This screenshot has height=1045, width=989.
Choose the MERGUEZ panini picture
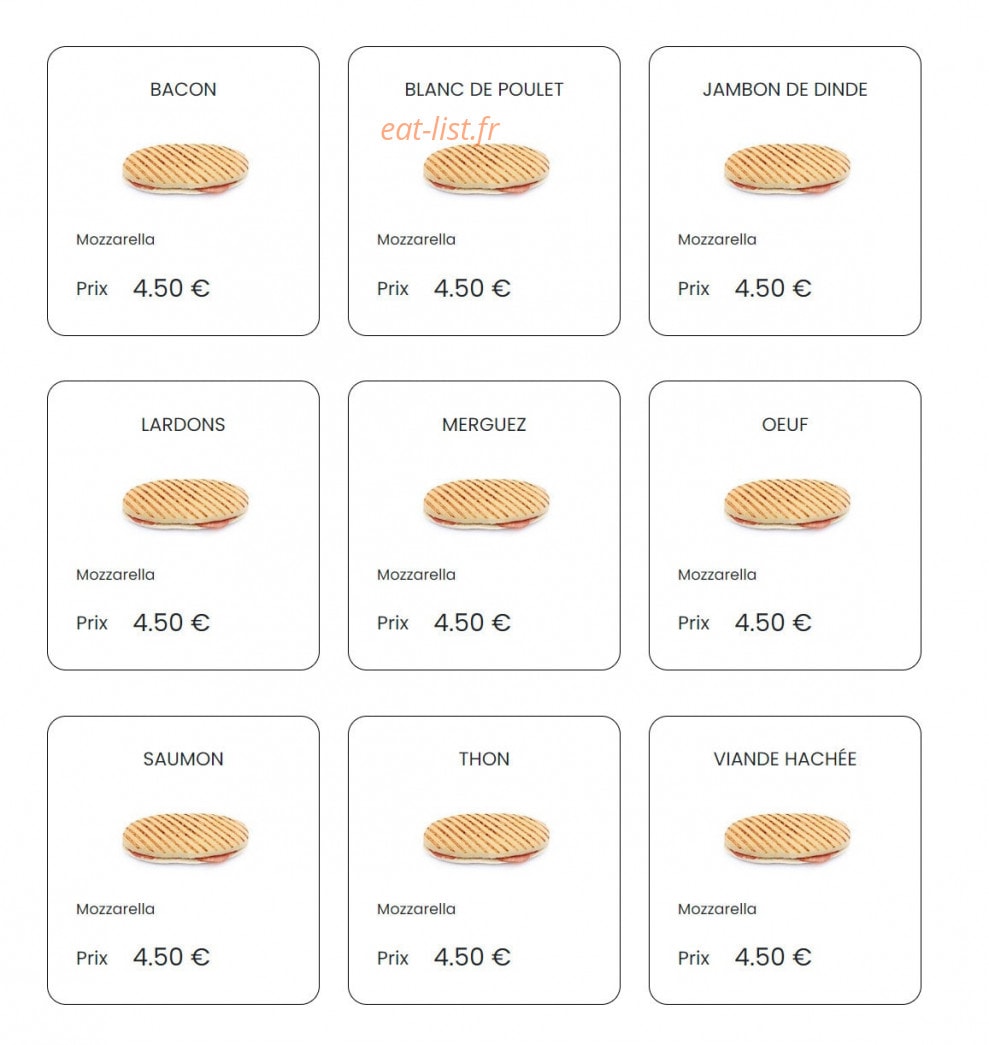tap(486, 504)
